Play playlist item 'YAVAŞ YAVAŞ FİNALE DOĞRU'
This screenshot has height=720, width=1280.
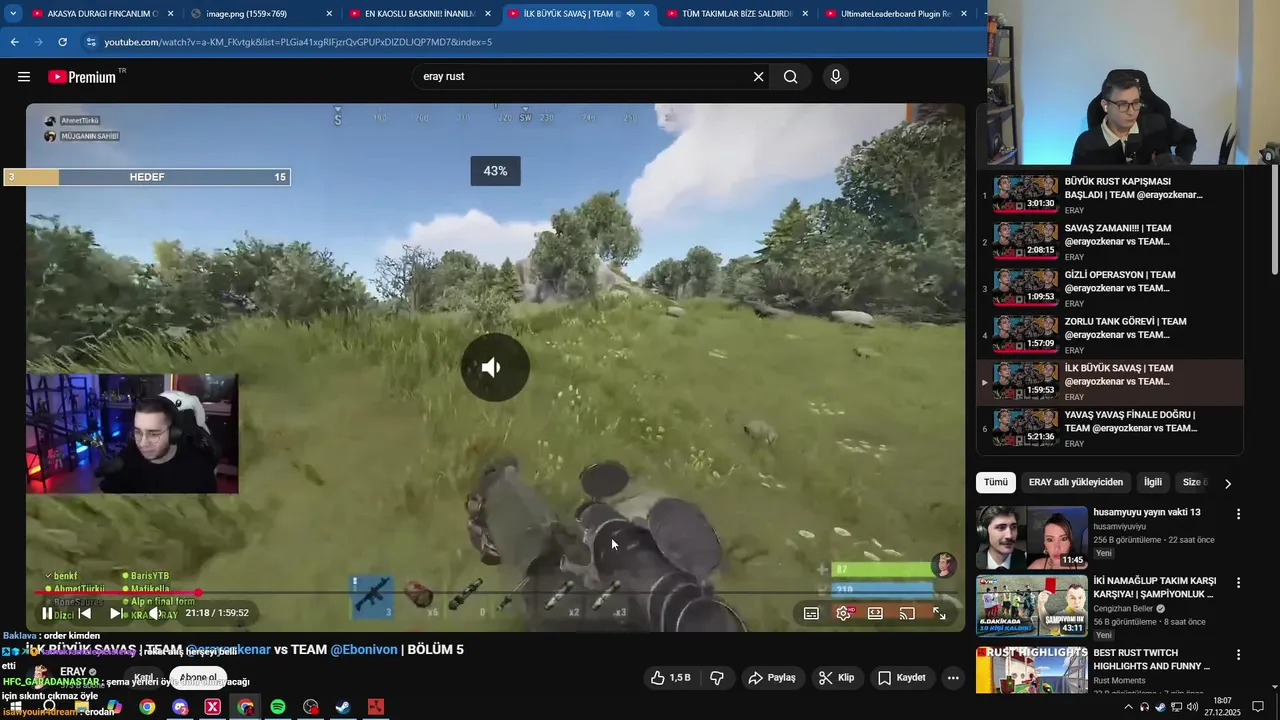(1110, 428)
